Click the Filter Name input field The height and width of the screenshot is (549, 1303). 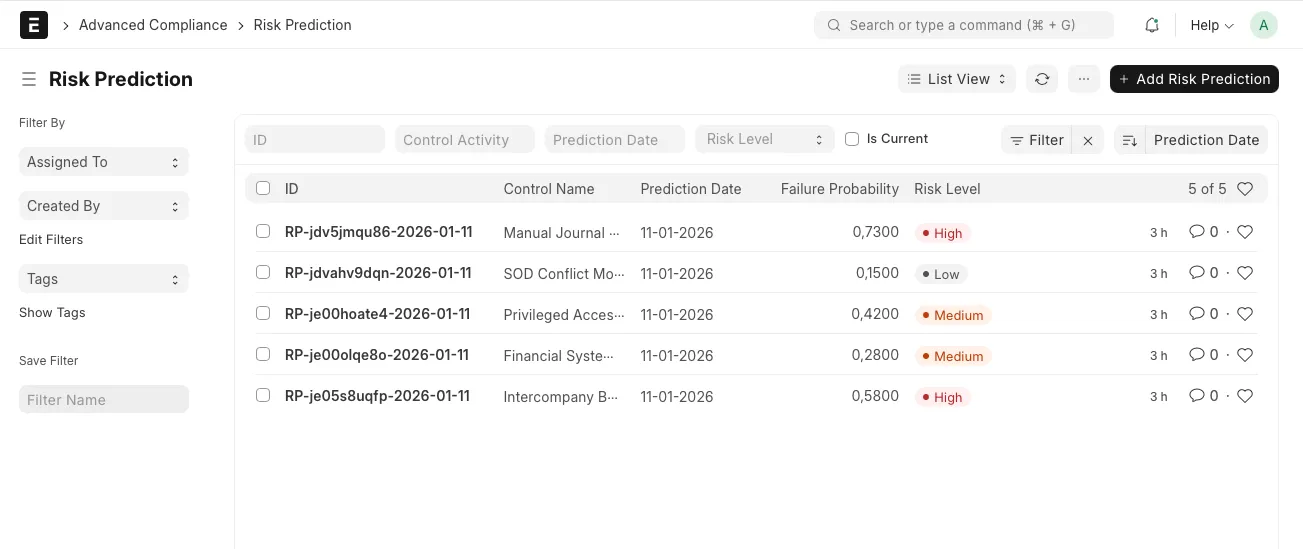[x=103, y=400]
